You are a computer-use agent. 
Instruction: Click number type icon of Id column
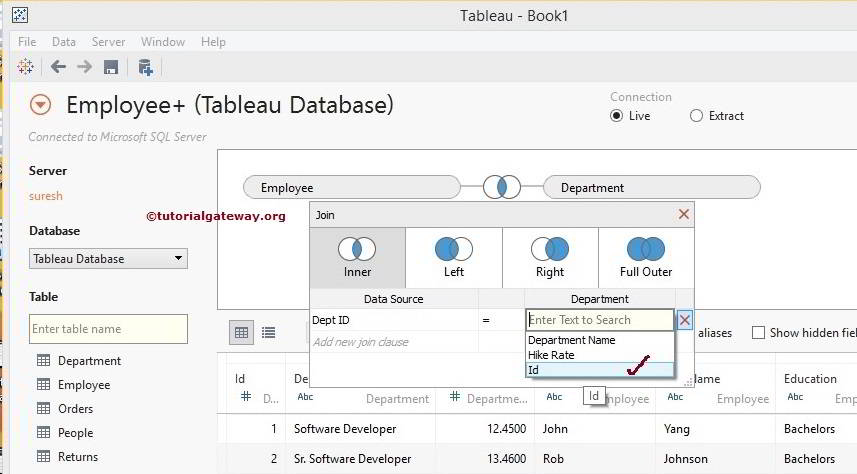point(246,396)
